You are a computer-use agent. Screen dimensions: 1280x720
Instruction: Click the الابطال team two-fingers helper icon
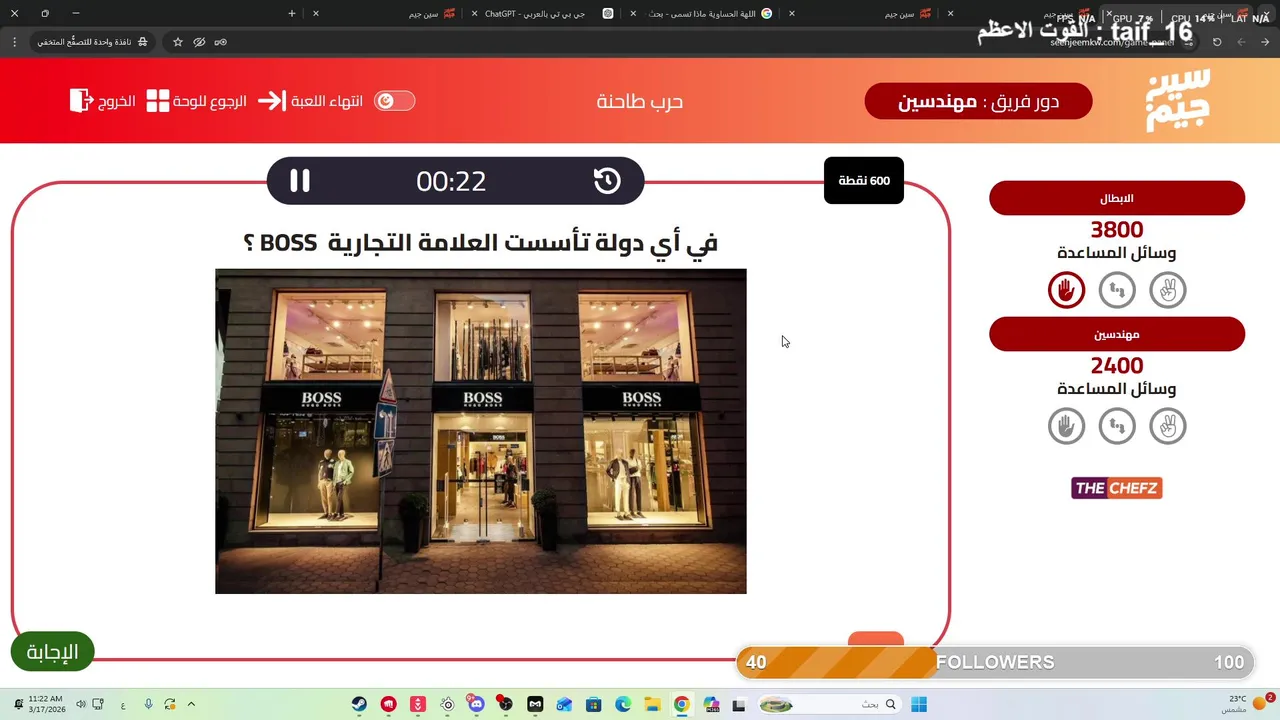[x=1168, y=290]
